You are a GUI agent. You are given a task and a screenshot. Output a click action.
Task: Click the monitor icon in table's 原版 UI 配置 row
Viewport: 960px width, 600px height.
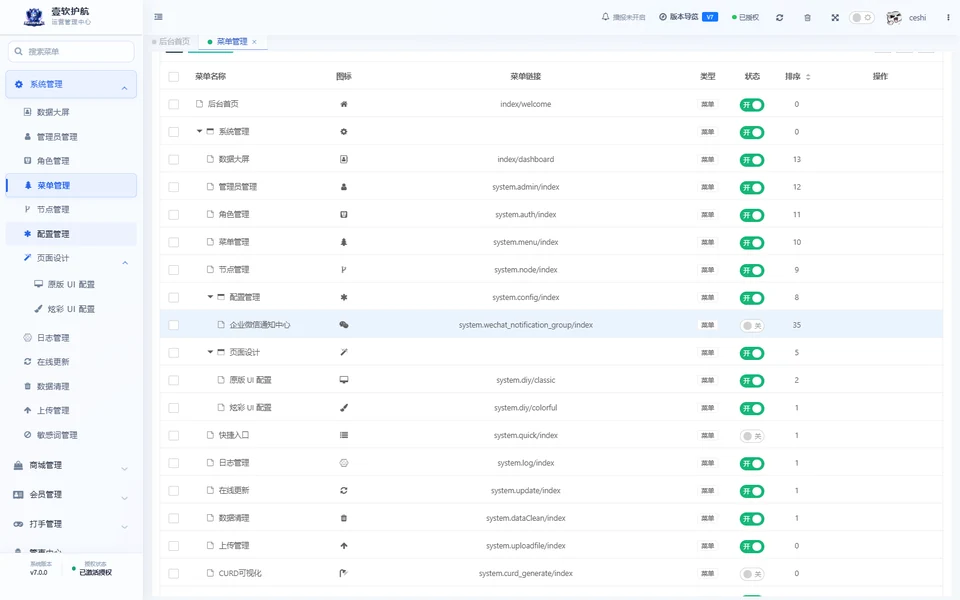[344, 380]
